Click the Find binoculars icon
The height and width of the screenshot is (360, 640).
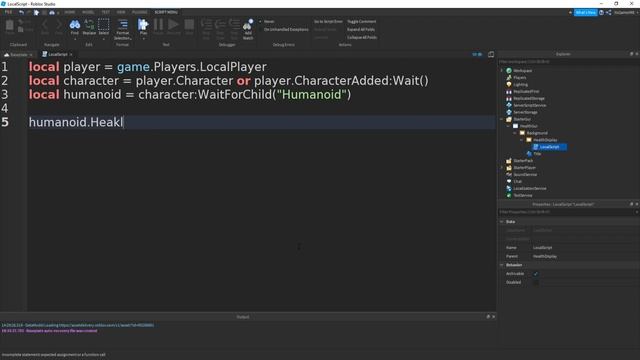[75, 25]
